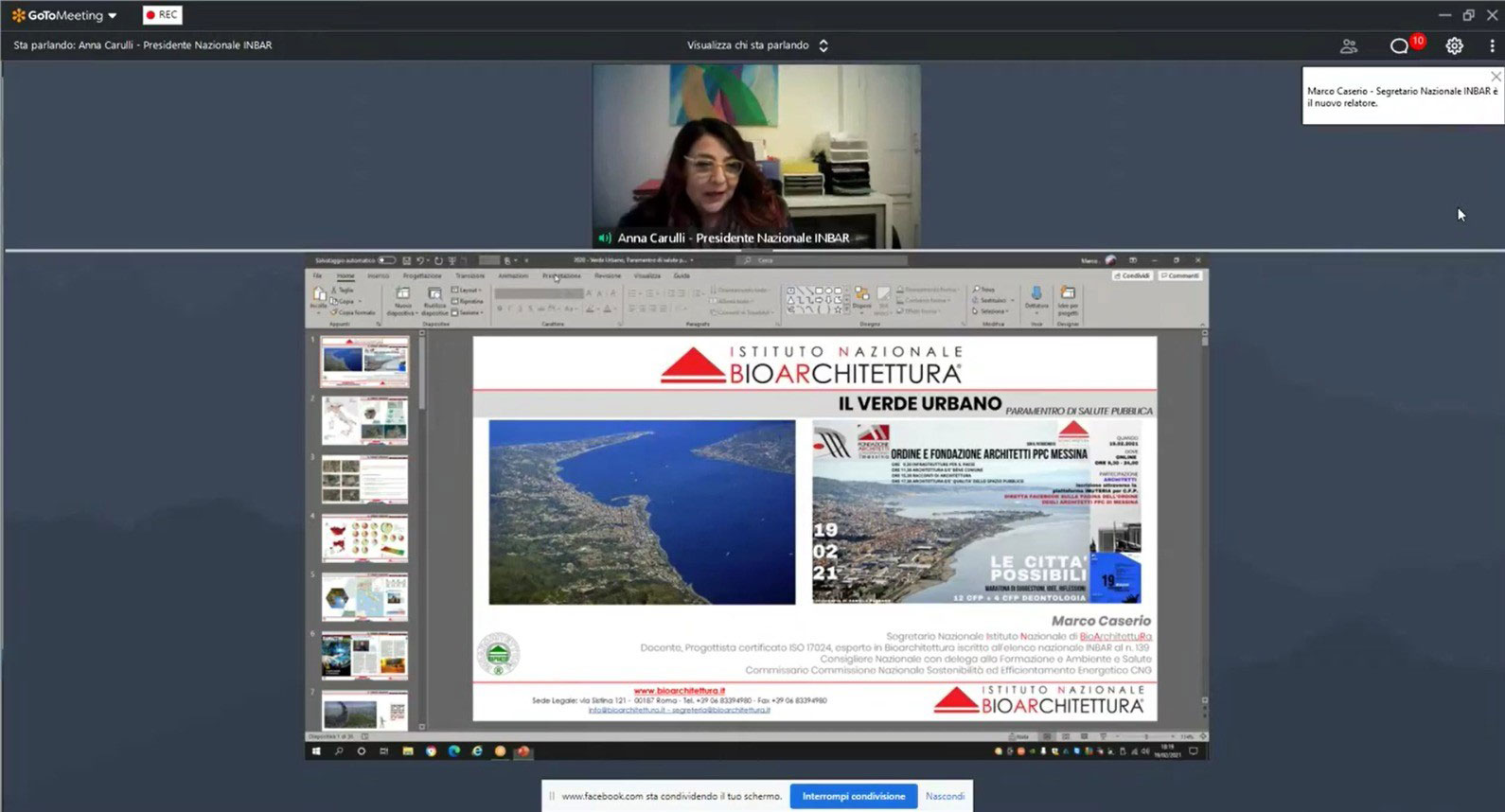Open the GoToMeeting main menu dropdown
The width and height of the screenshot is (1505, 812).
click(64, 15)
